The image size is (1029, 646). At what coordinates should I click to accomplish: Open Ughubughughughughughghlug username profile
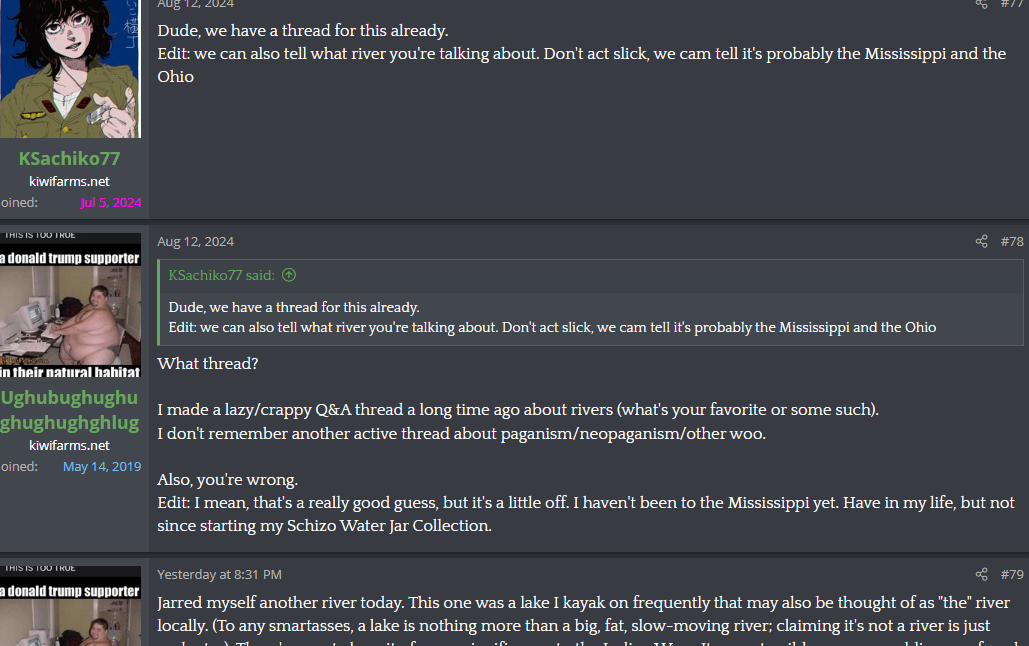tap(69, 410)
